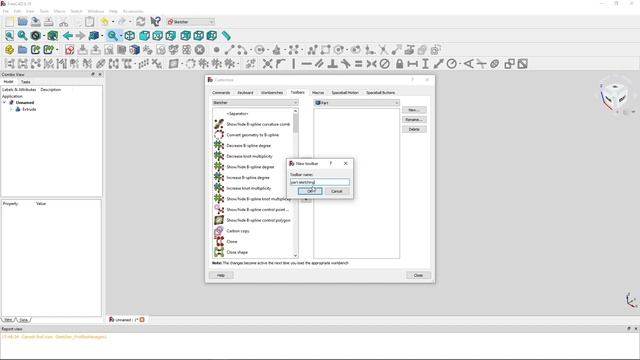Open the Tasks tab in Combo View
The width and height of the screenshot is (640, 360).
tap(26, 82)
